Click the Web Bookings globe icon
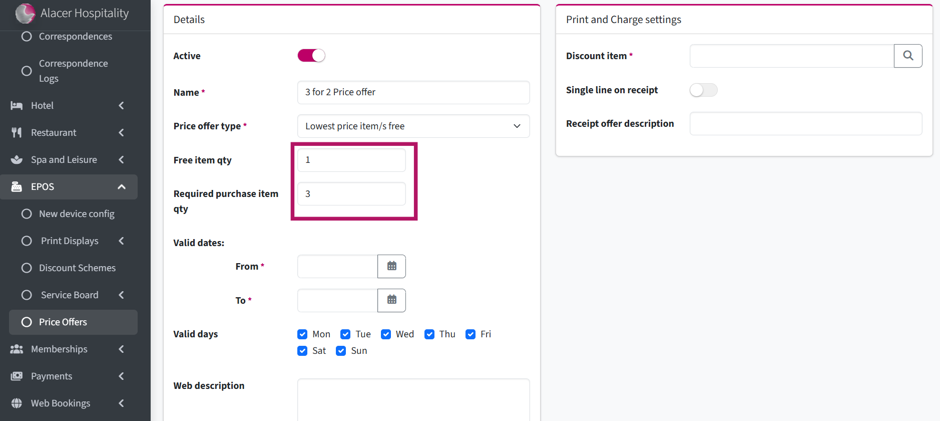This screenshot has width=940, height=421. (x=17, y=404)
